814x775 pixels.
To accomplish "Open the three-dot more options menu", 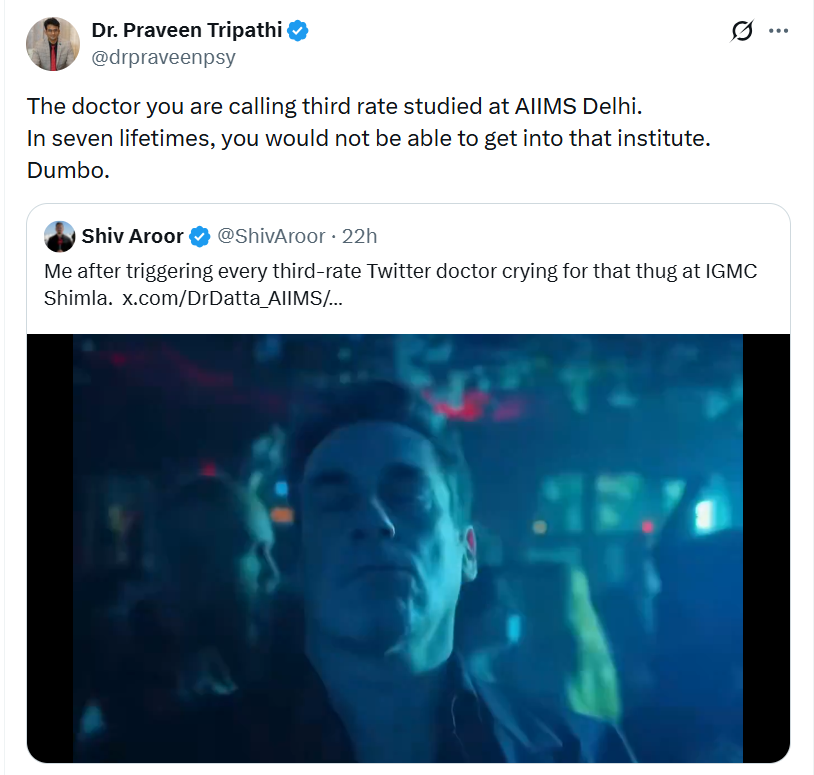I will [779, 31].
